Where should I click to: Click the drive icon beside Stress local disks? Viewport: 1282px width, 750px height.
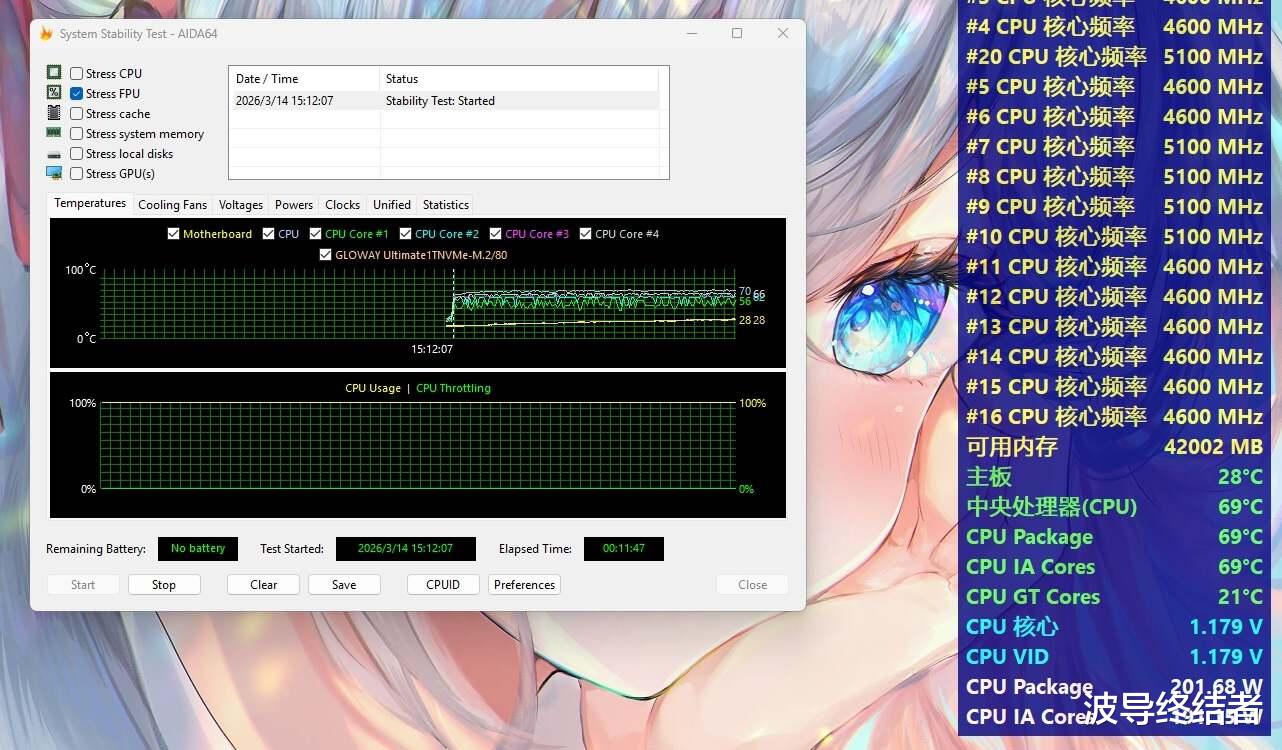coord(54,154)
